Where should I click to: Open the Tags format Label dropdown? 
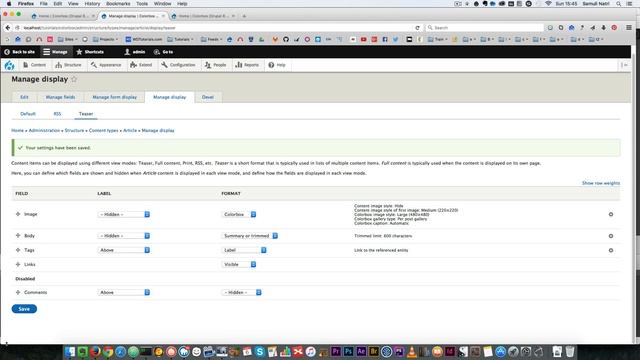(244, 250)
